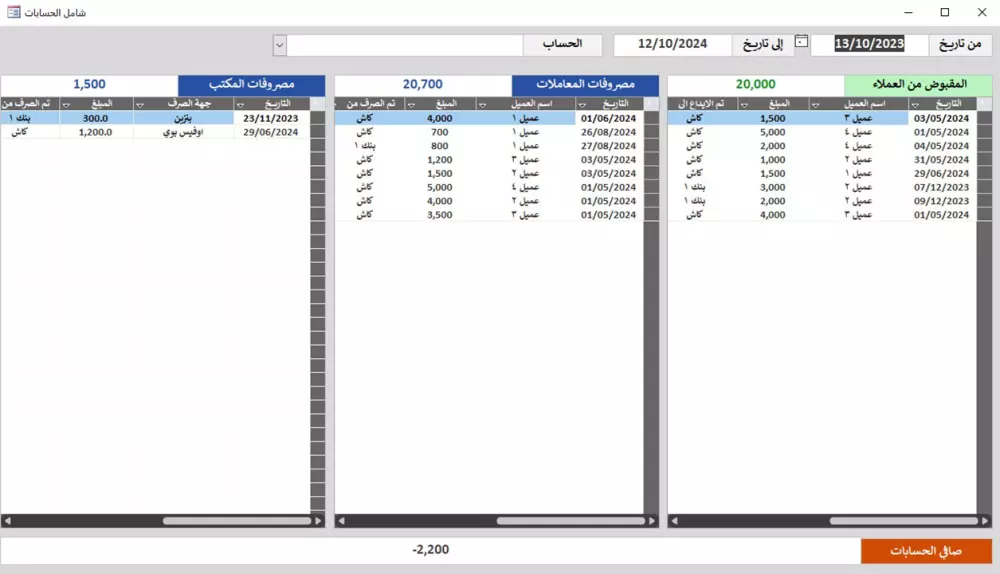Select the date cell 31/05/2024

click(941, 159)
